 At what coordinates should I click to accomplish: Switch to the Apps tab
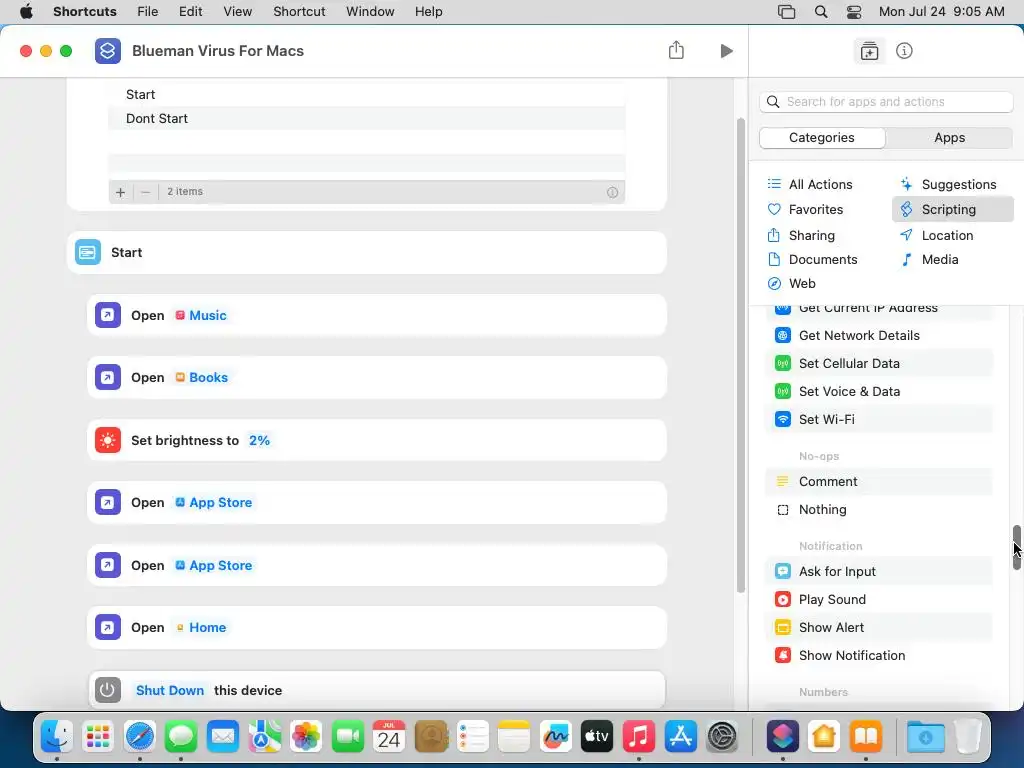[x=949, y=138]
